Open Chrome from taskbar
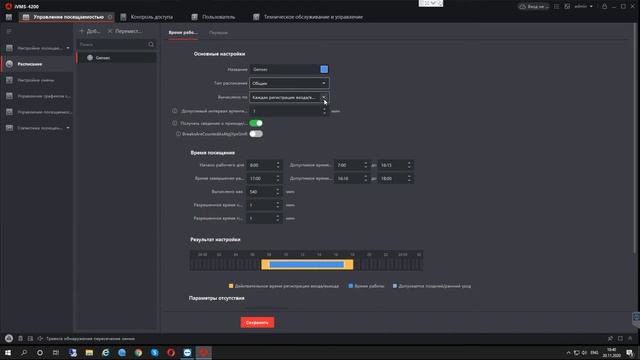Image resolution: width=640 pixels, height=360 pixels. click(x=138, y=353)
